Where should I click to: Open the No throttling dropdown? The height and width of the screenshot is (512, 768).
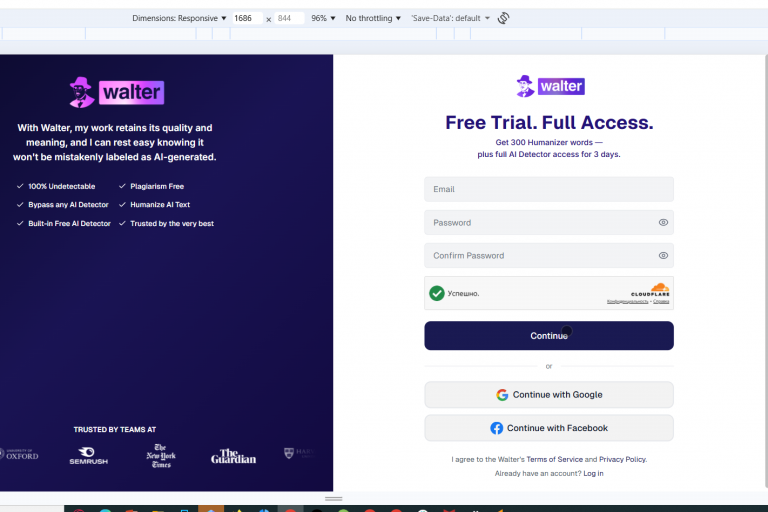click(373, 18)
